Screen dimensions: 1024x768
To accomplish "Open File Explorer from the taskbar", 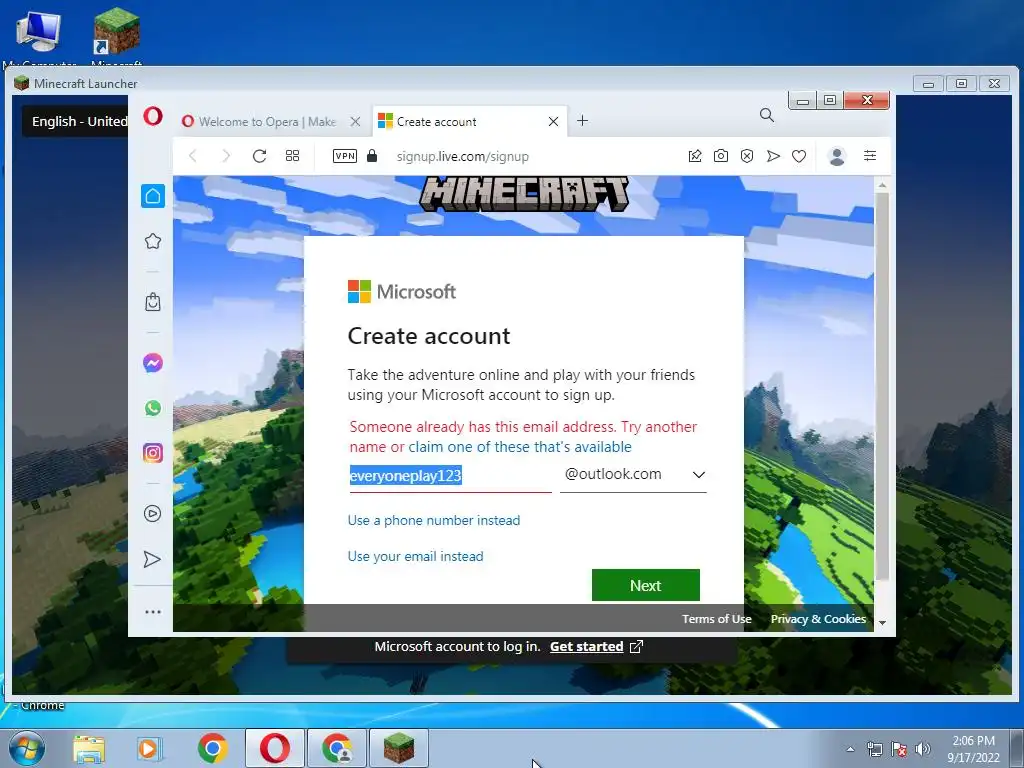I will pyautogui.click(x=89, y=749).
